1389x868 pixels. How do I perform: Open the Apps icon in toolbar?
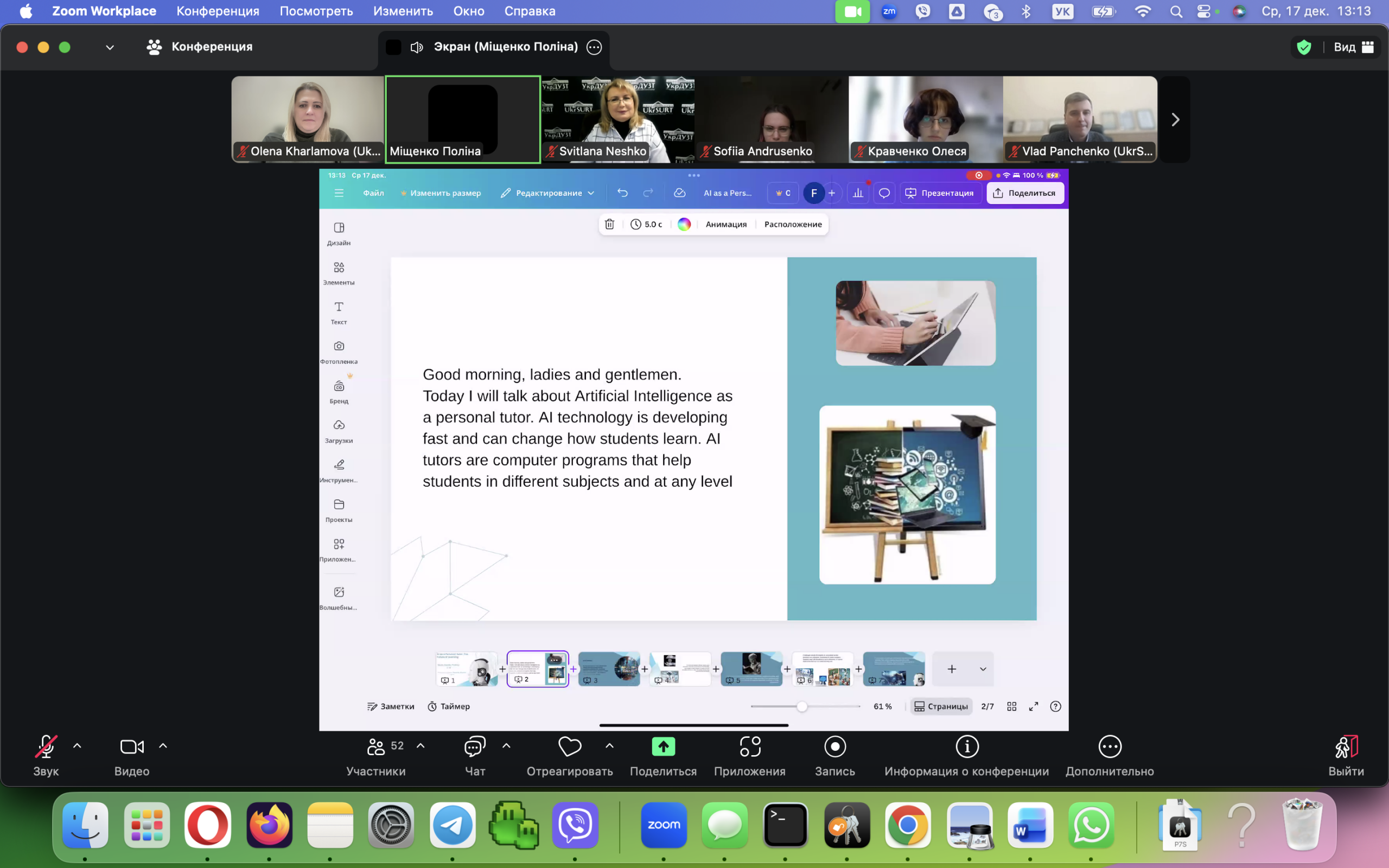(x=750, y=746)
